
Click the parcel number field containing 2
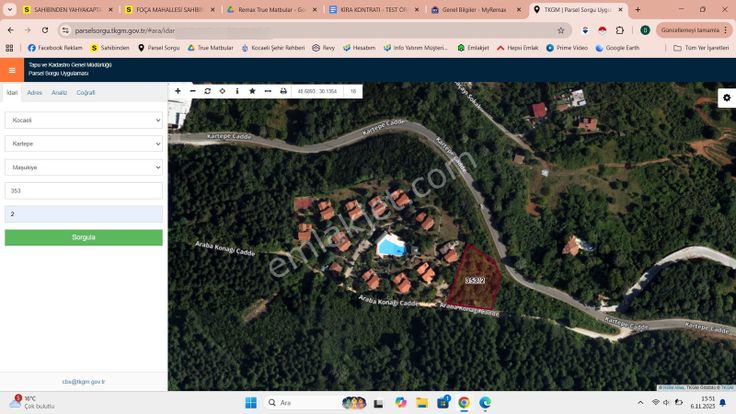click(x=83, y=214)
